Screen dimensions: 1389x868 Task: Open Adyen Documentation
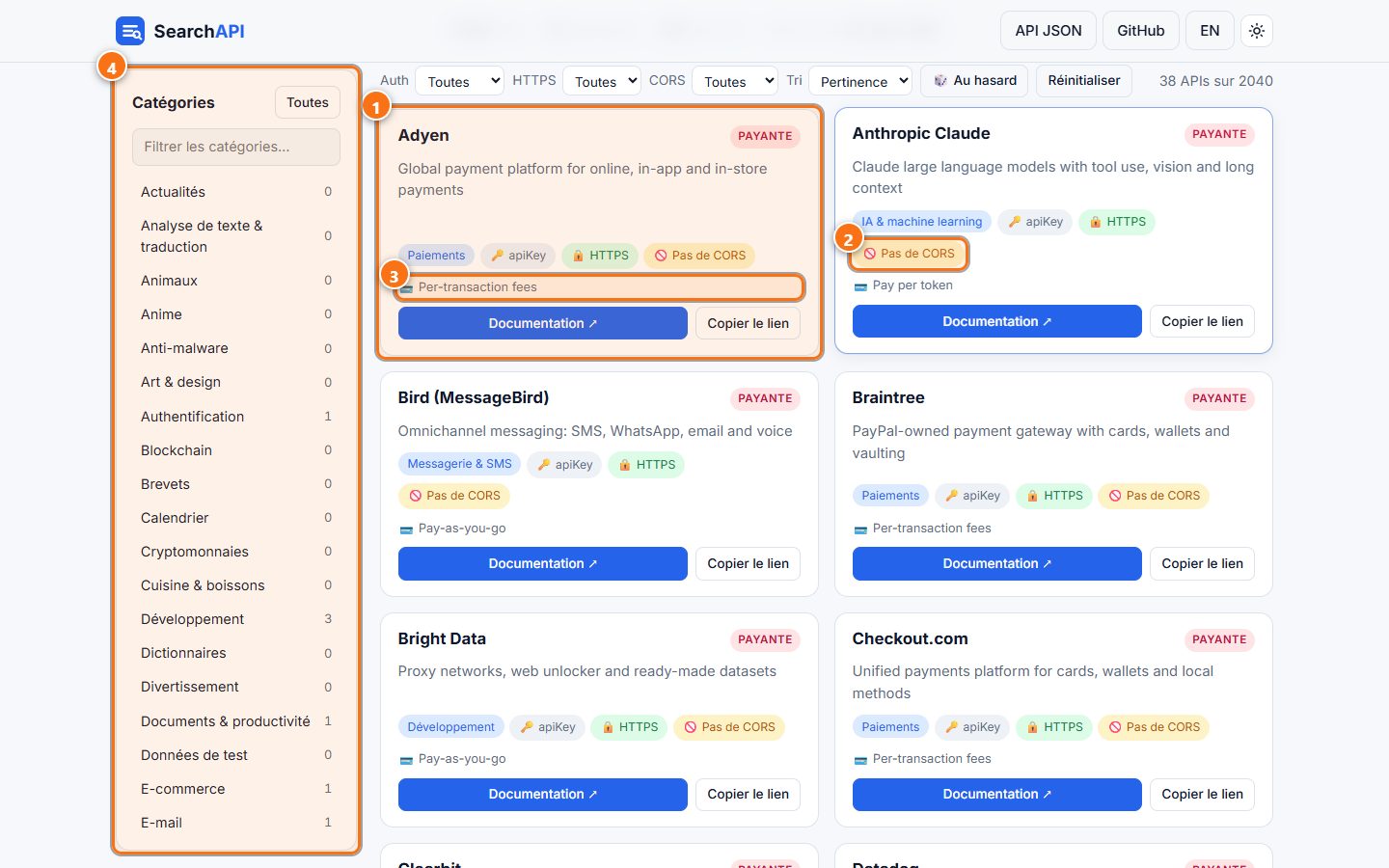click(543, 323)
